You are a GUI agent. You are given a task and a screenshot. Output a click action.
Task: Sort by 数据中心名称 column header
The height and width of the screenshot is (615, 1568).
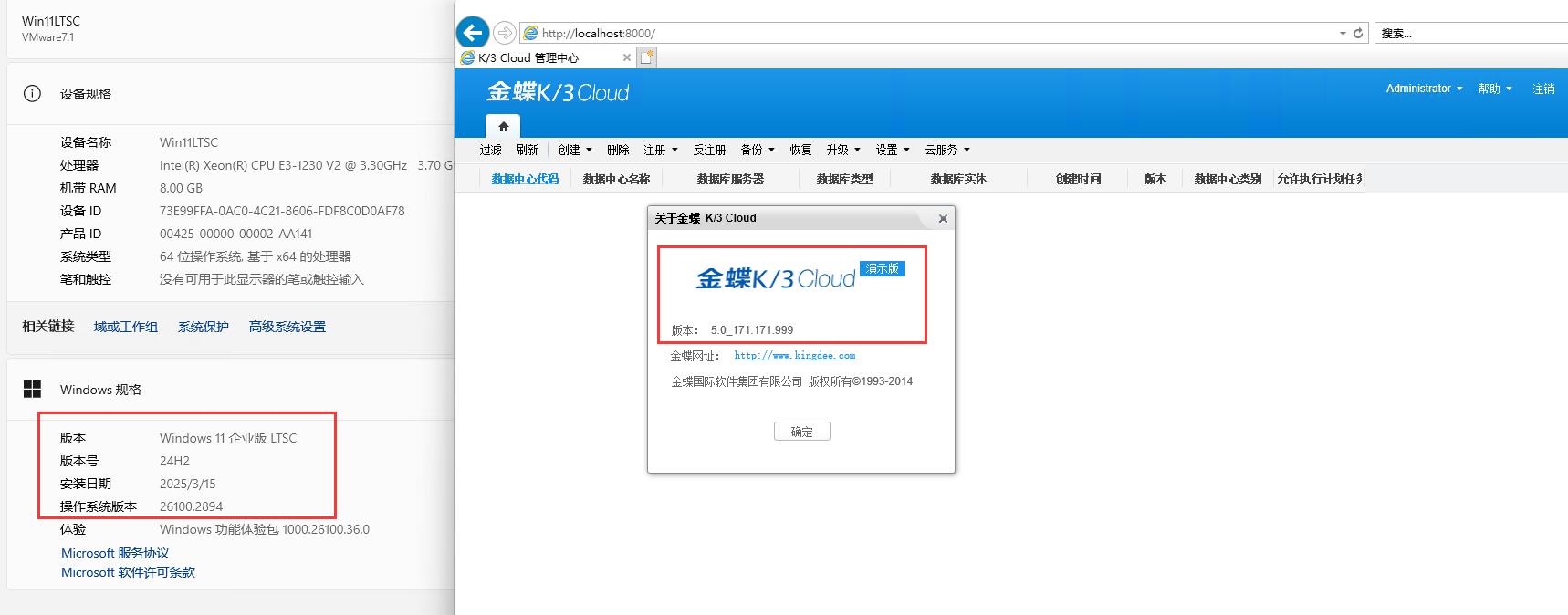point(616,179)
